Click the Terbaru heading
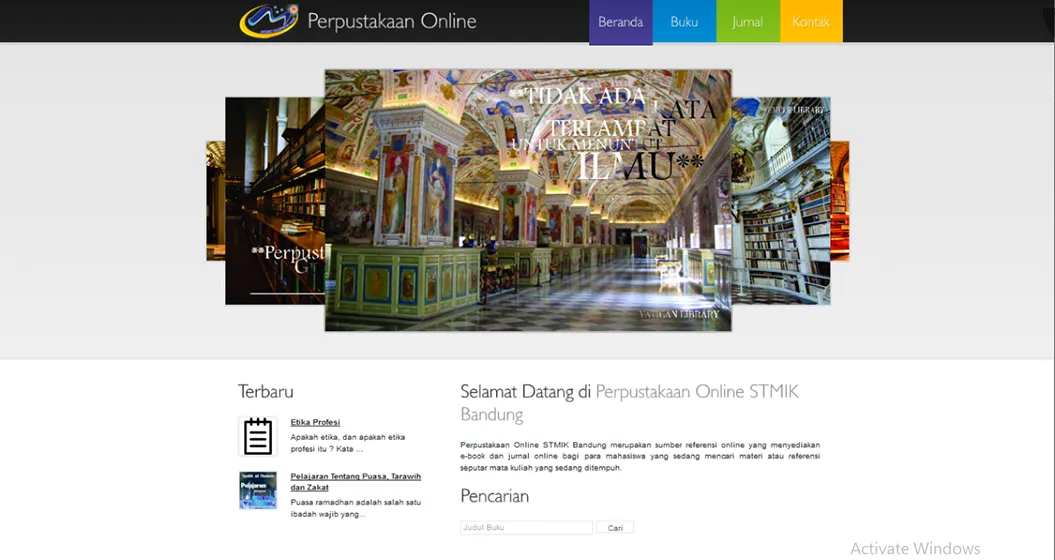The image size is (1055, 560). point(266,391)
